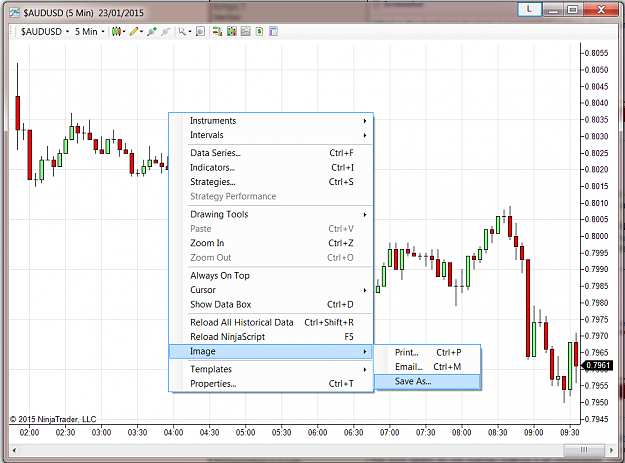Choose Indicators... from context menu
Image resolution: width=625 pixels, height=463 pixels.
271,168
